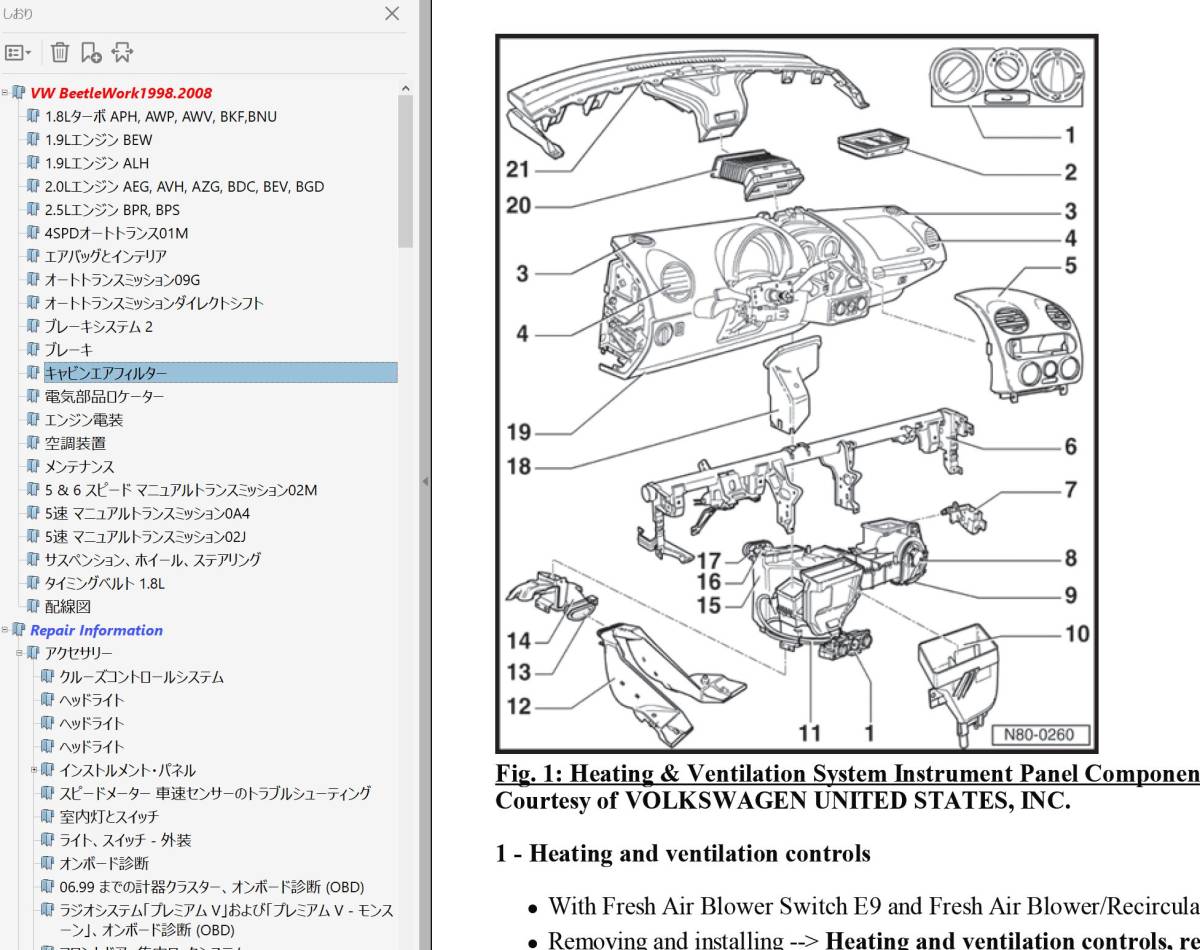Close the bookmarks (しおり) panel
The image size is (1200, 950).
[392, 13]
